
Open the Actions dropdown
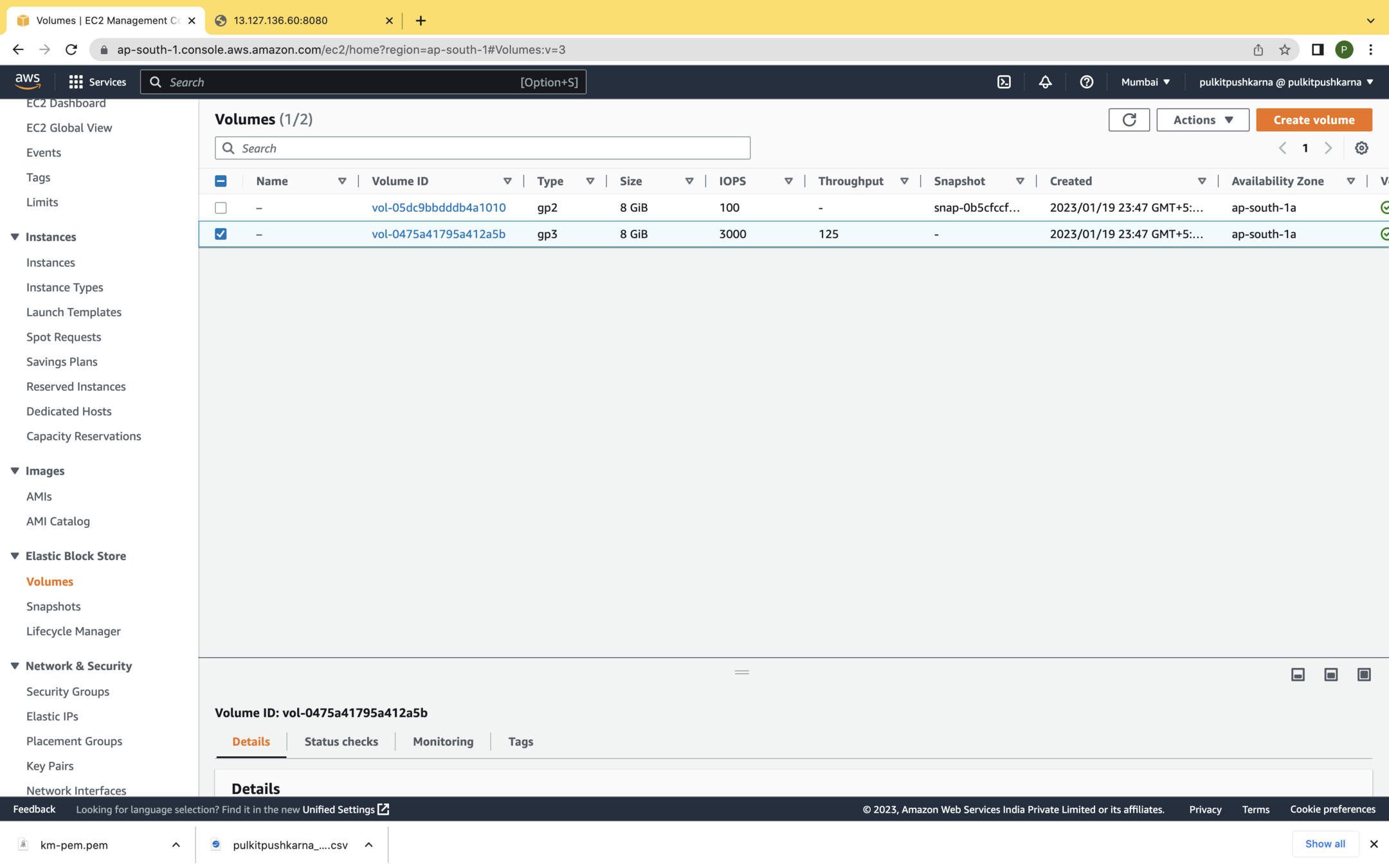tap(1203, 120)
